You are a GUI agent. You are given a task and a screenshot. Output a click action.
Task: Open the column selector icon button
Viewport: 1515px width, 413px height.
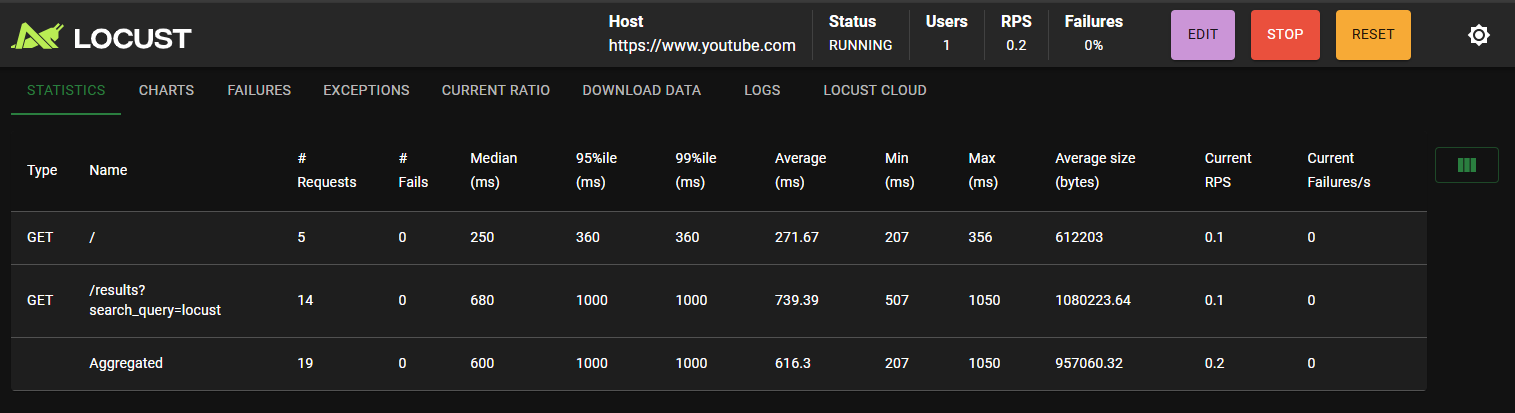1466,165
